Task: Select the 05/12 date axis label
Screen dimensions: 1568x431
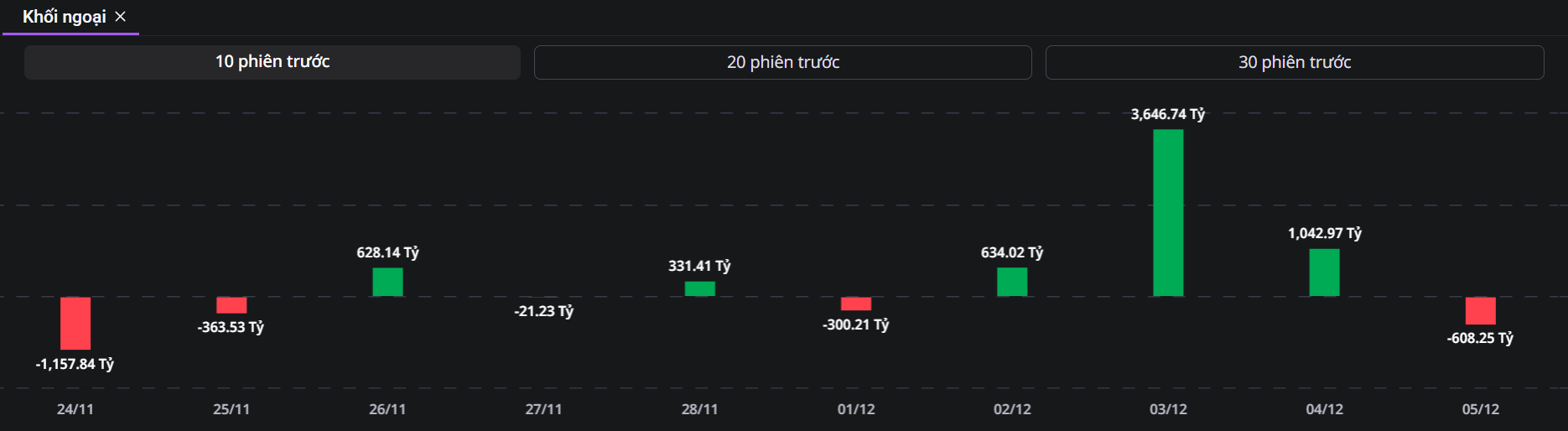Action: (x=1480, y=409)
